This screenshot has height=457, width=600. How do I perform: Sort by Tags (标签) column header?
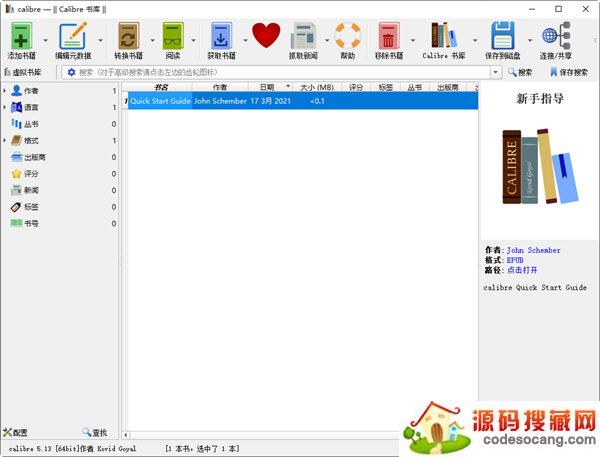[x=385, y=87]
